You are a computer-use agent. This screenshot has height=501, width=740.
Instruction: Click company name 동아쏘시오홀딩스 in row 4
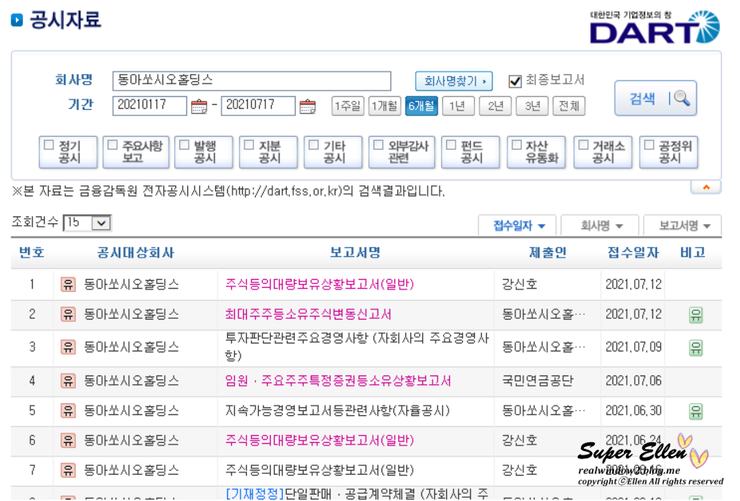coord(131,381)
